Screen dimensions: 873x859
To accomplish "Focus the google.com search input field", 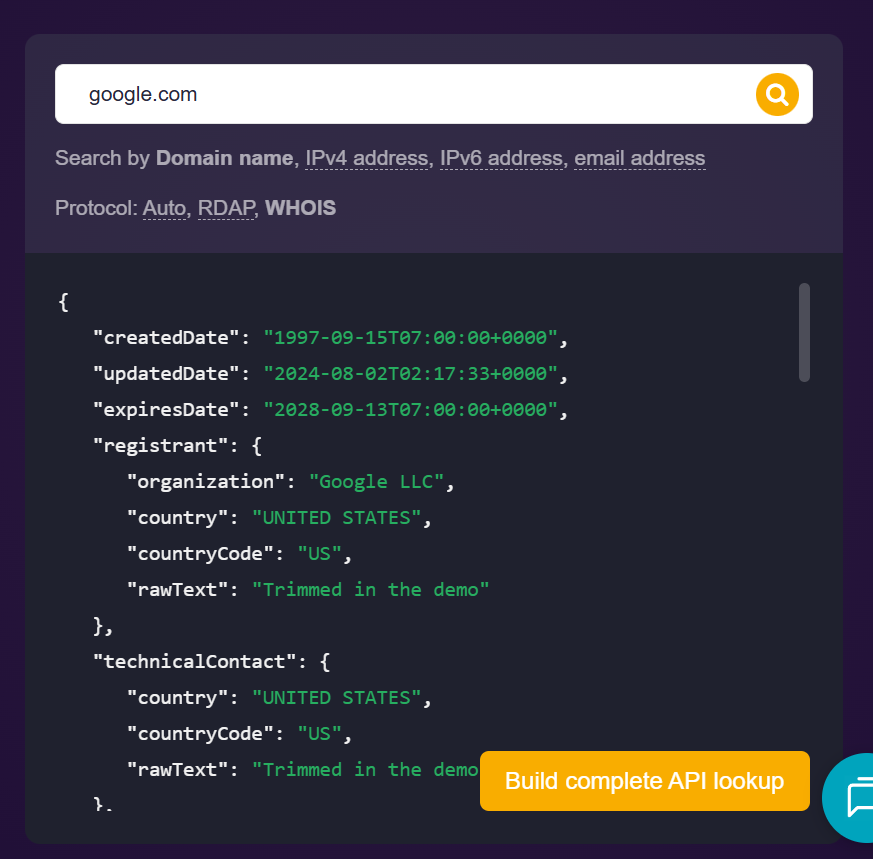I will click(400, 95).
